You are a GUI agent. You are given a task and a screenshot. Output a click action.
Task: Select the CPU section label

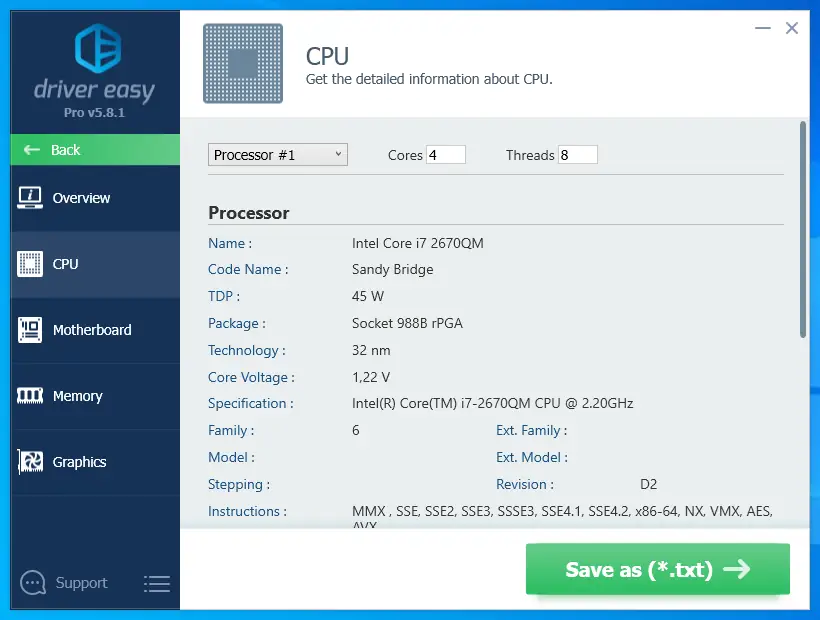pos(65,264)
